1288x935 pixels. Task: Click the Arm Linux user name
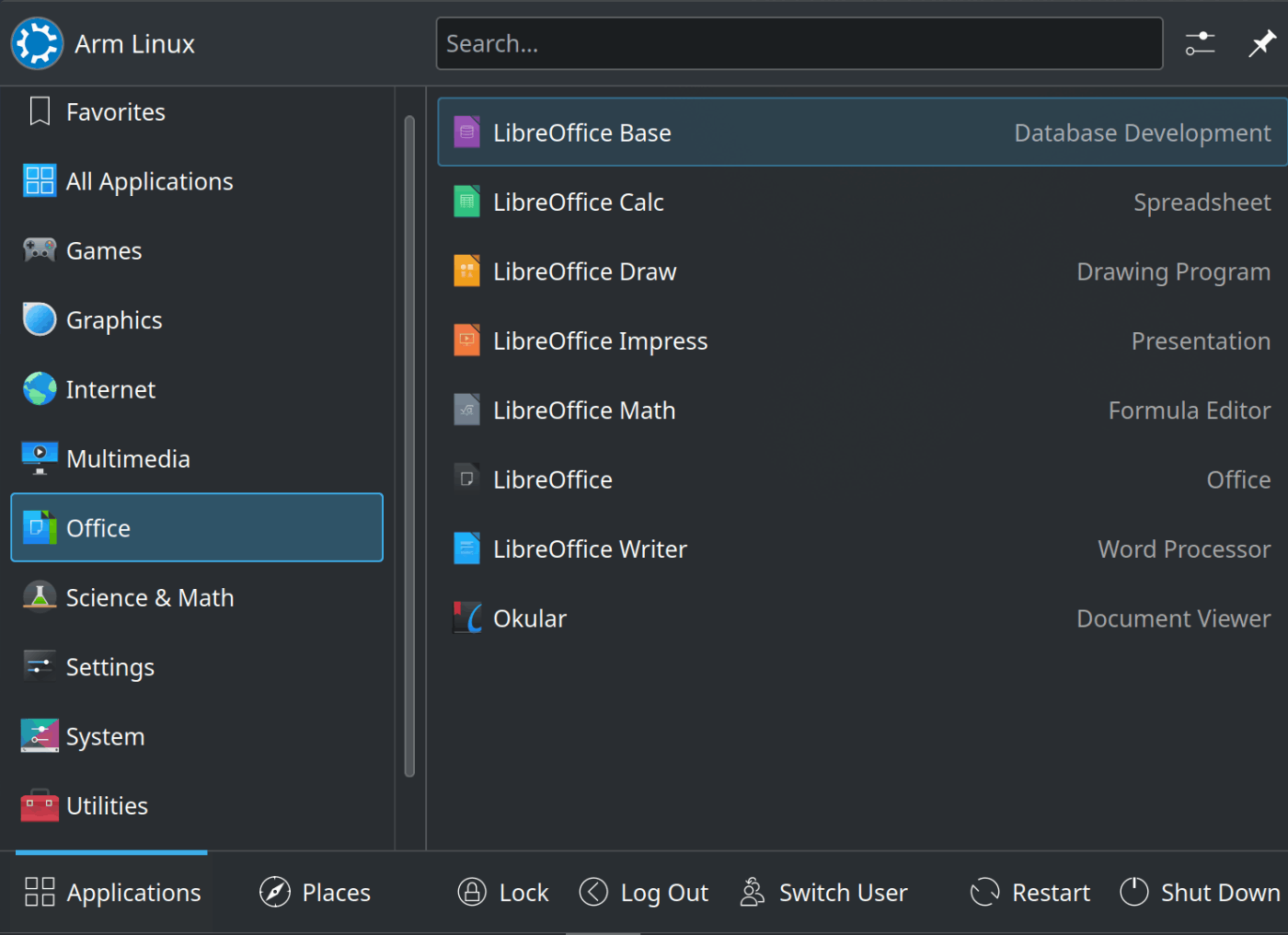pyautogui.click(x=134, y=44)
